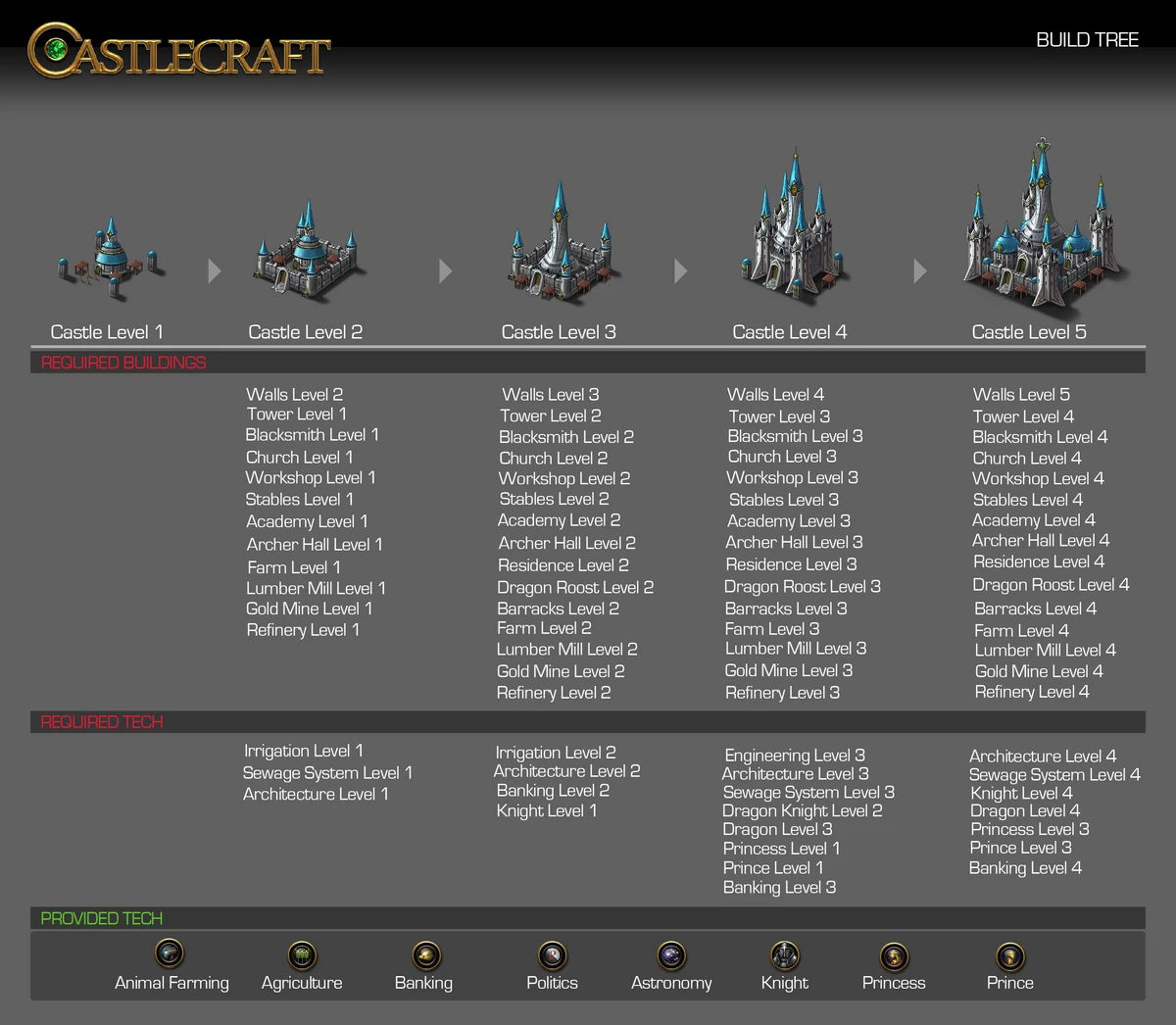1176x1025 pixels.
Task: Select the Prince tech icon
Action: click(x=1009, y=955)
